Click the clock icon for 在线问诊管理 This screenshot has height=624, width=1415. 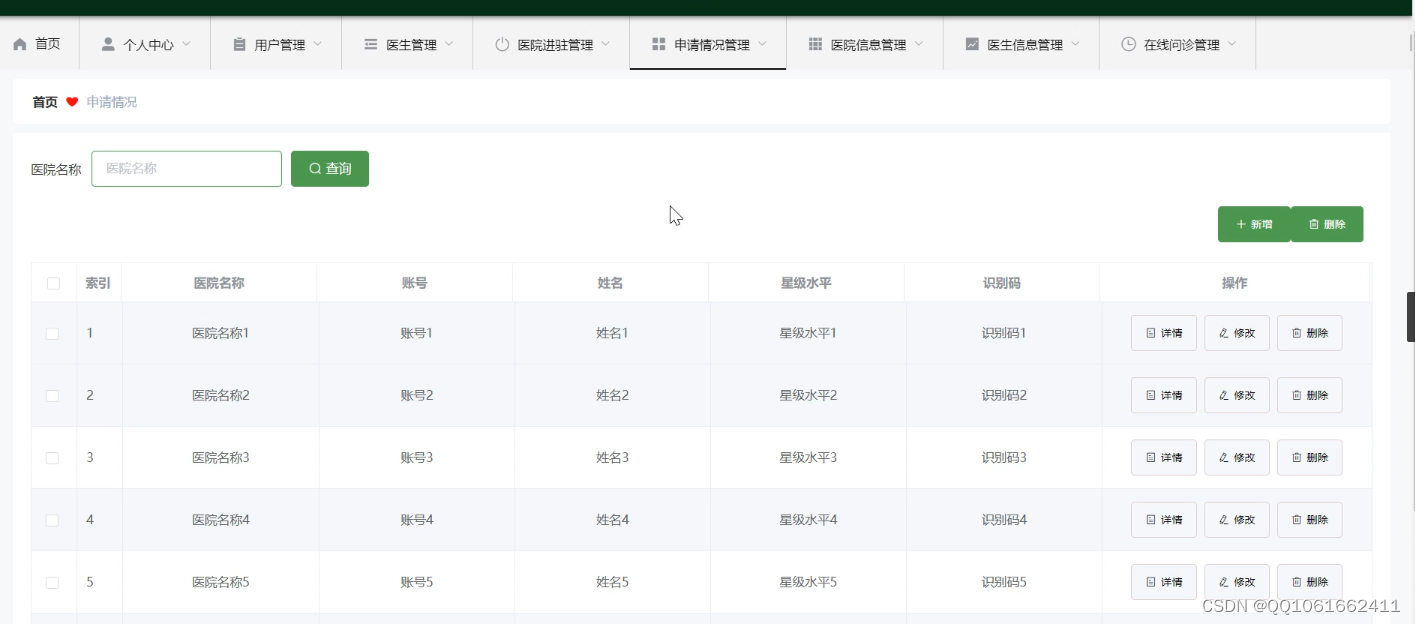click(x=1128, y=44)
